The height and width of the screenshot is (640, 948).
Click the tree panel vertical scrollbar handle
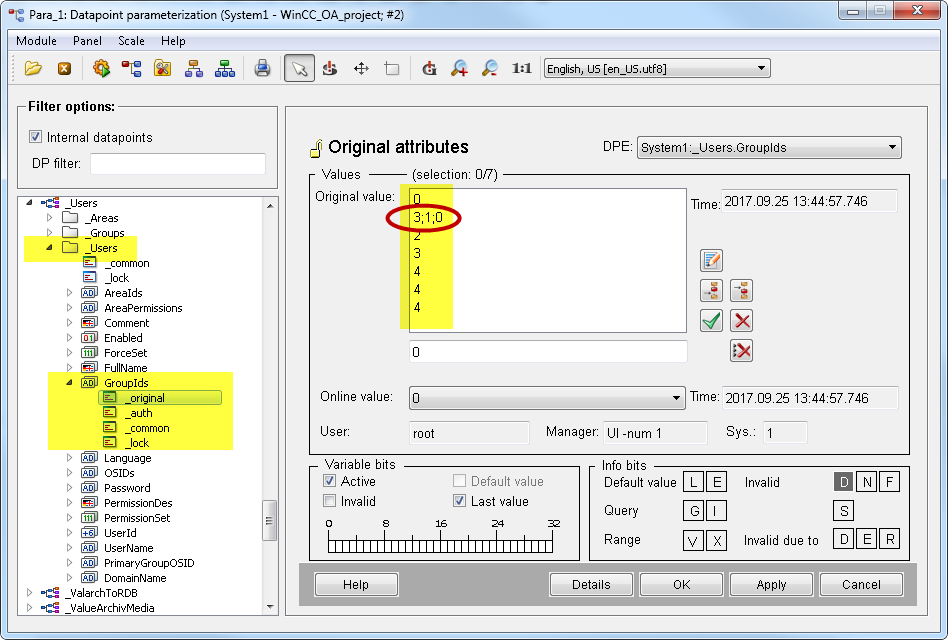click(x=269, y=520)
